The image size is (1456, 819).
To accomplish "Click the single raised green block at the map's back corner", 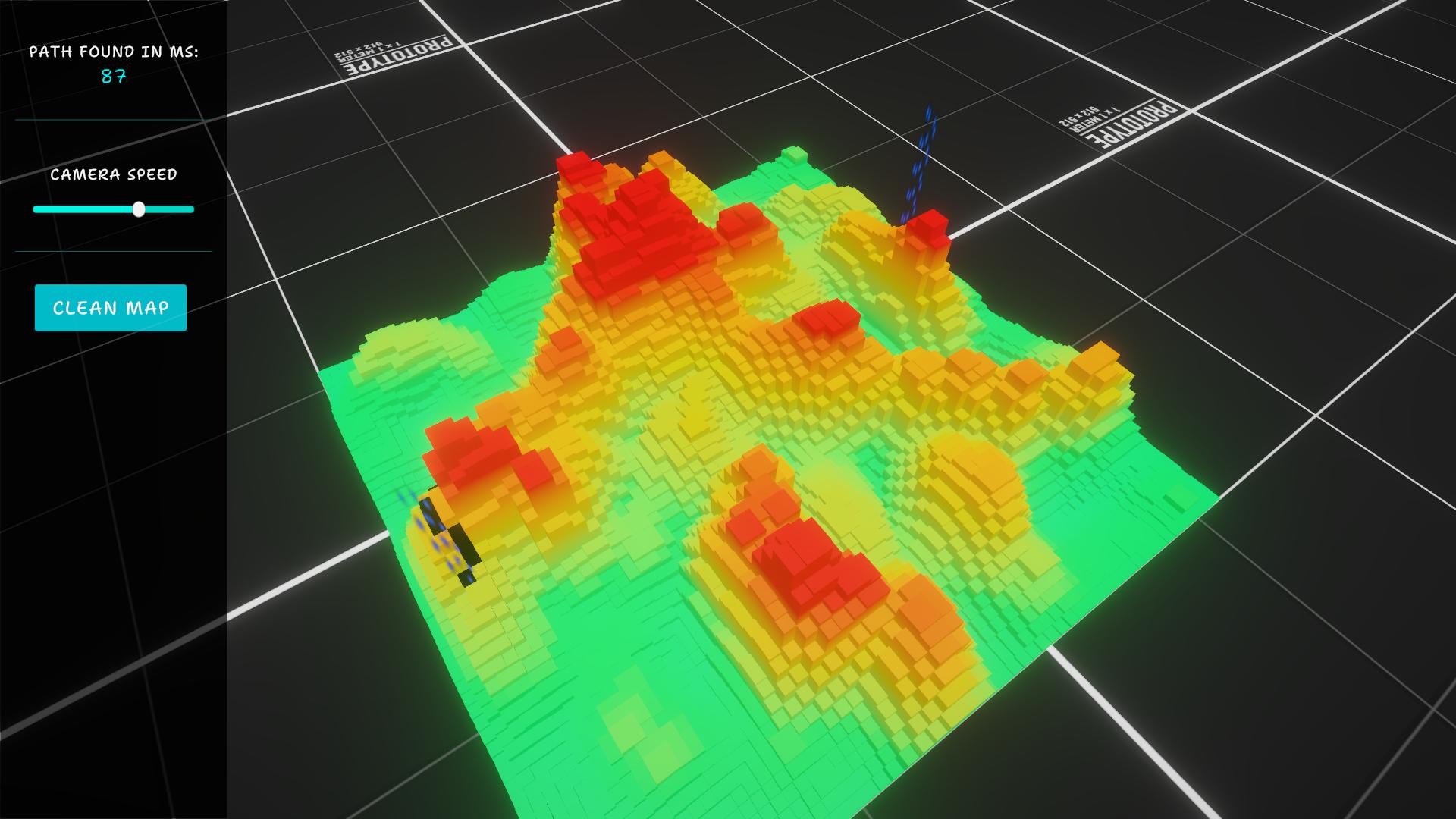I will pyautogui.click(x=793, y=154).
